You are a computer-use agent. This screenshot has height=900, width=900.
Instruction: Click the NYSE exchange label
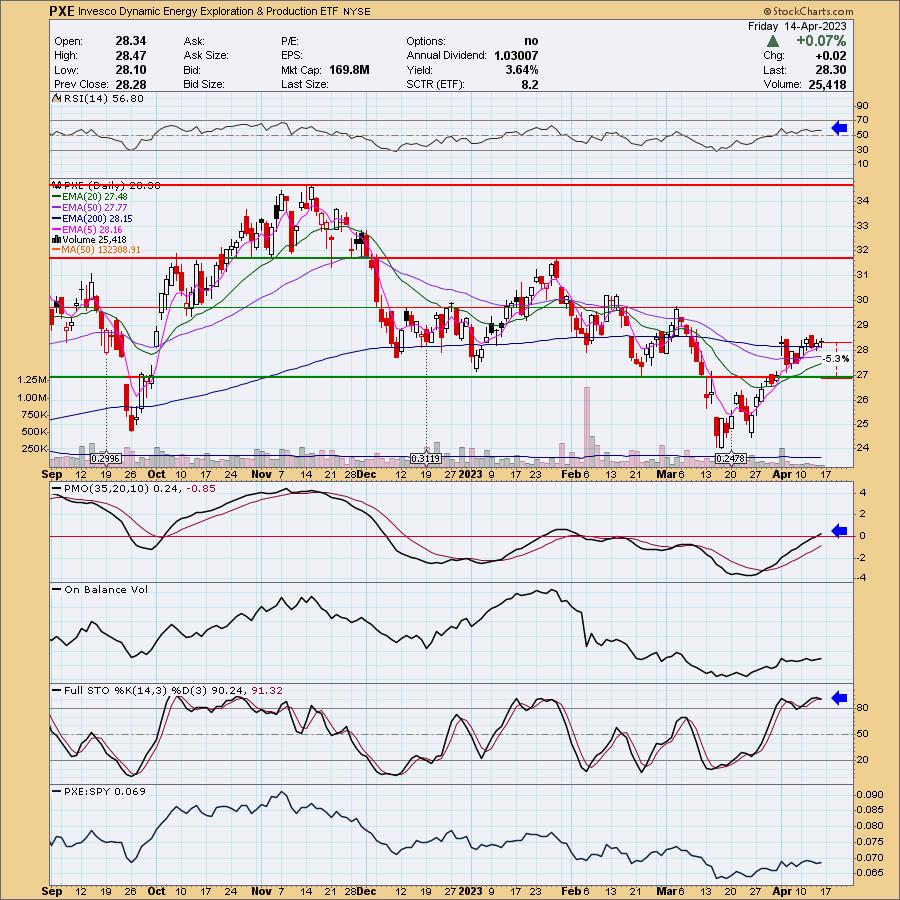356,11
